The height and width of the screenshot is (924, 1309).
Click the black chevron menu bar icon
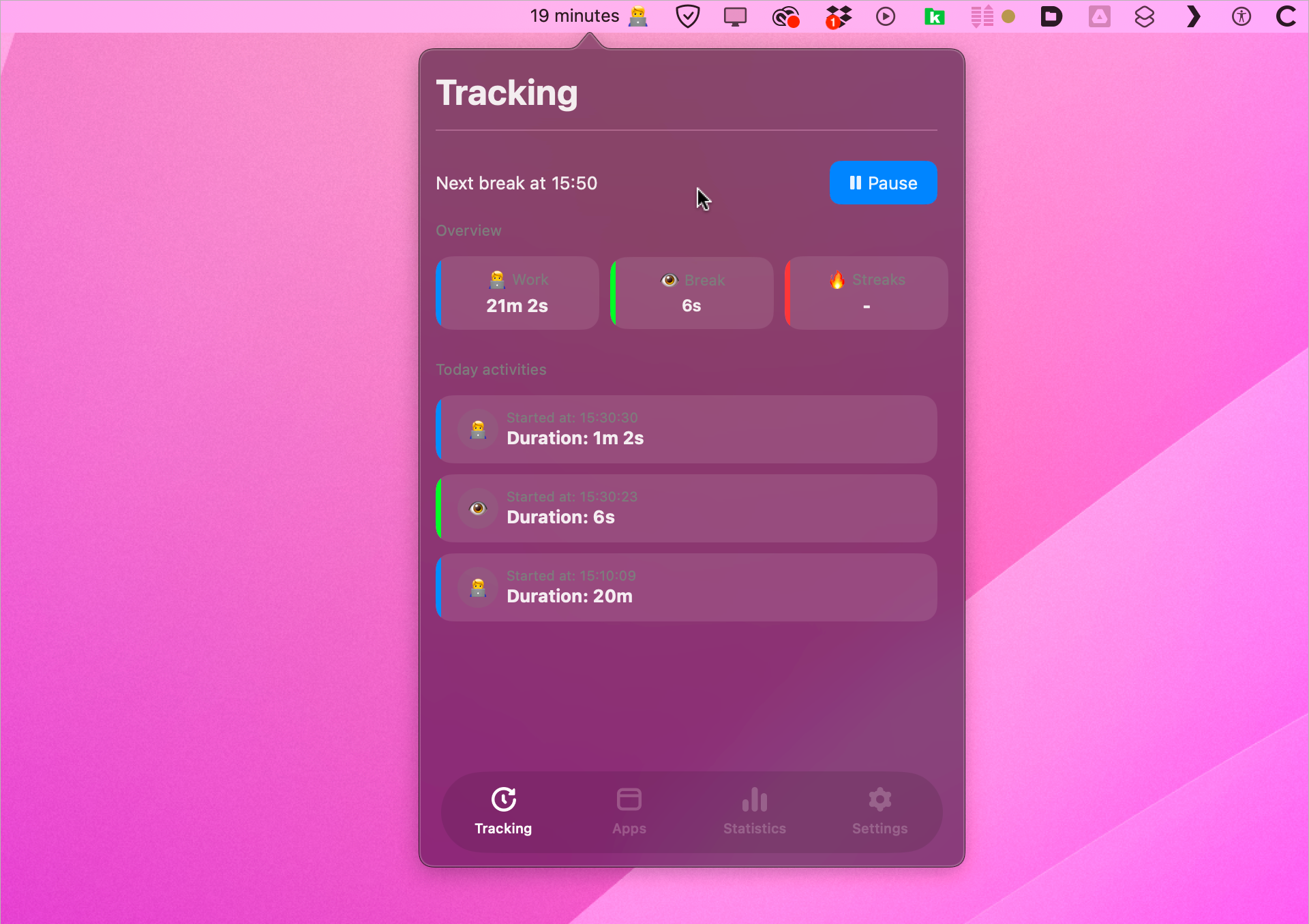[x=1193, y=16]
